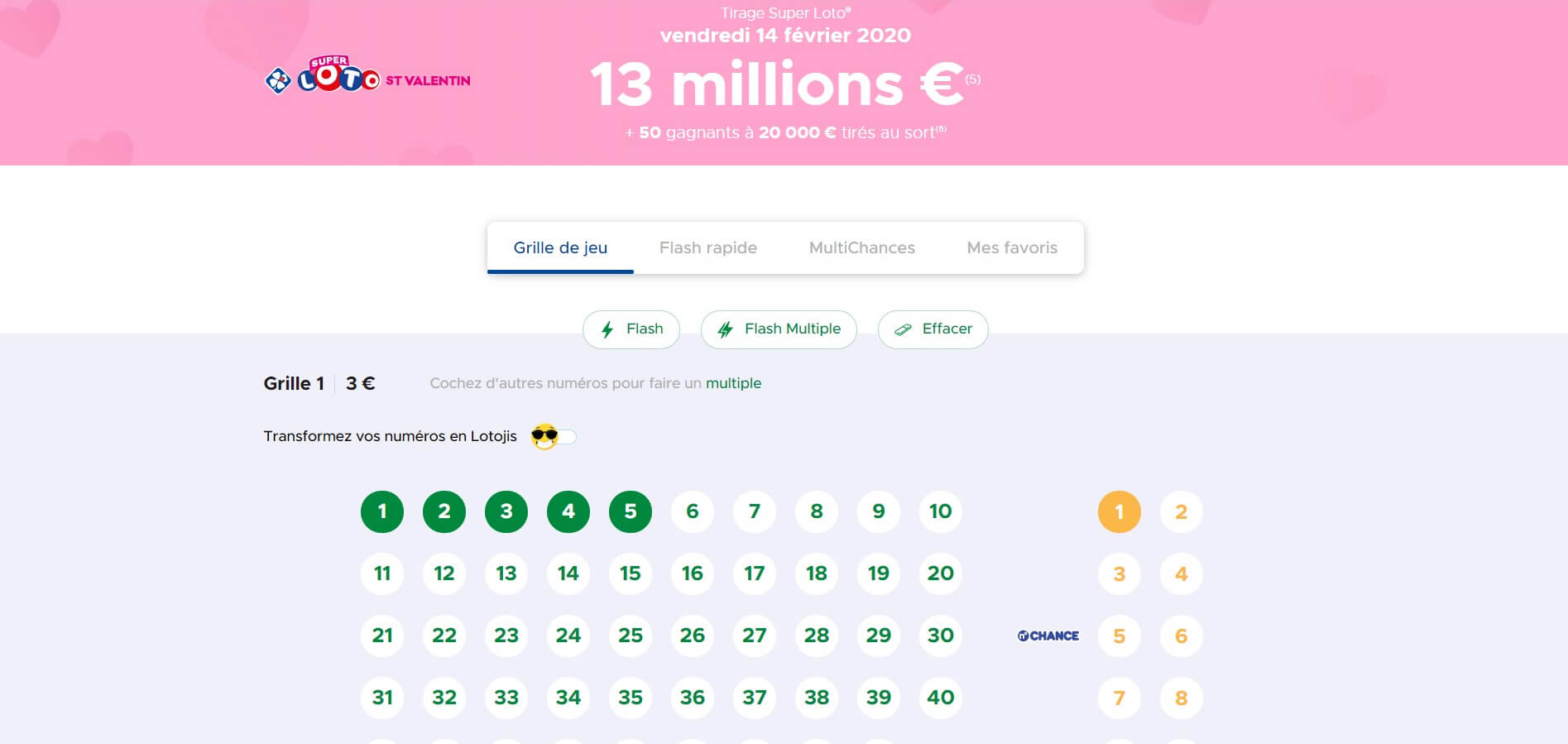The width and height of the screenshot is (1568, 744).
Task: Open the MultiChances tab
Action: click(862, 247)
